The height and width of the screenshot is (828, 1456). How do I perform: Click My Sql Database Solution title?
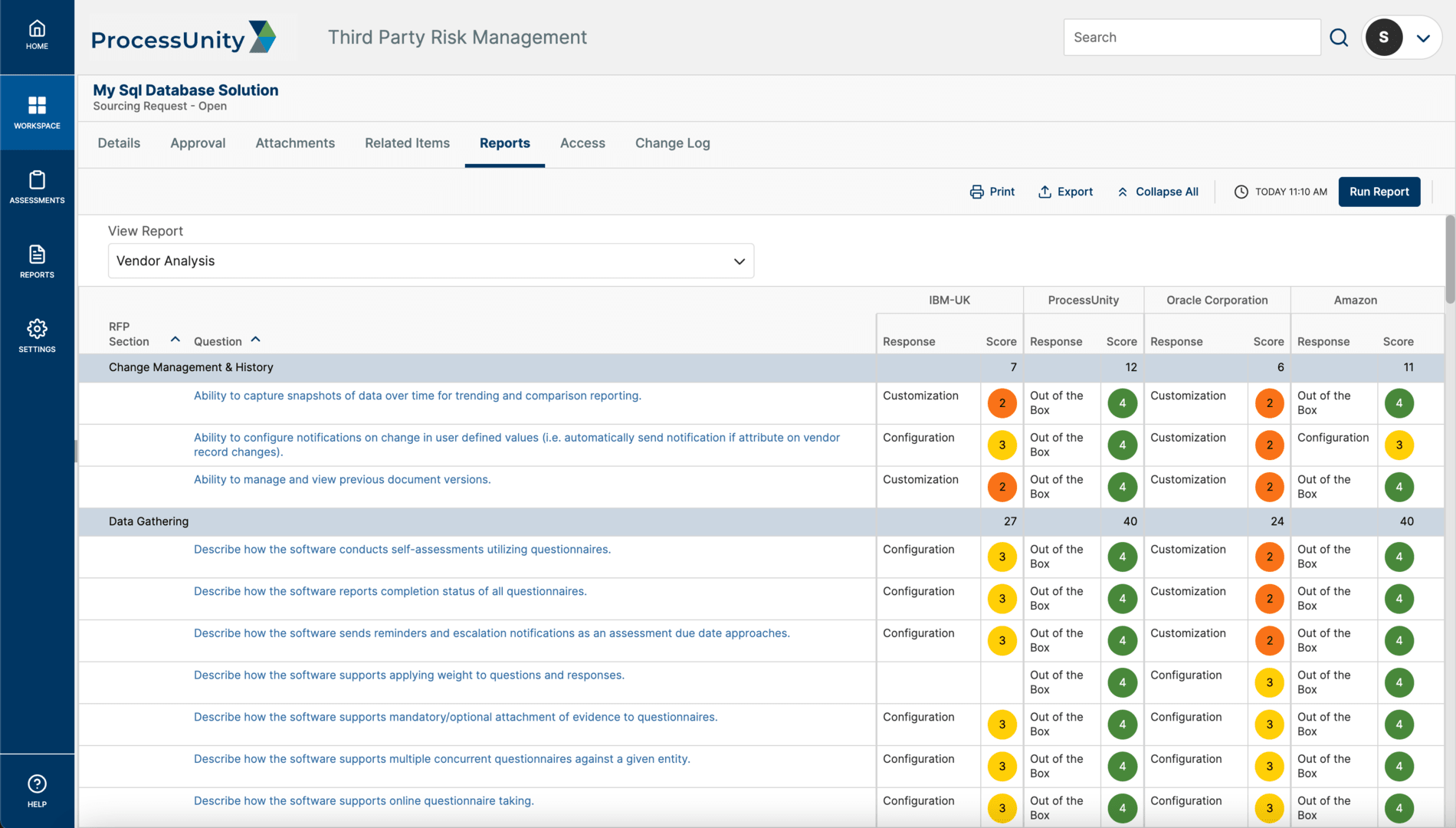click(x=185, y=90)
